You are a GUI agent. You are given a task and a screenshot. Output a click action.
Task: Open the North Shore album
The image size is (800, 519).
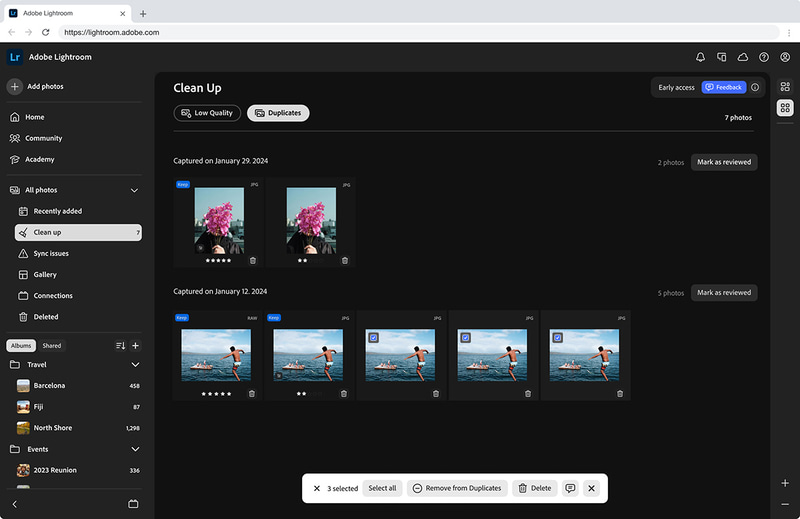[78, 428]
